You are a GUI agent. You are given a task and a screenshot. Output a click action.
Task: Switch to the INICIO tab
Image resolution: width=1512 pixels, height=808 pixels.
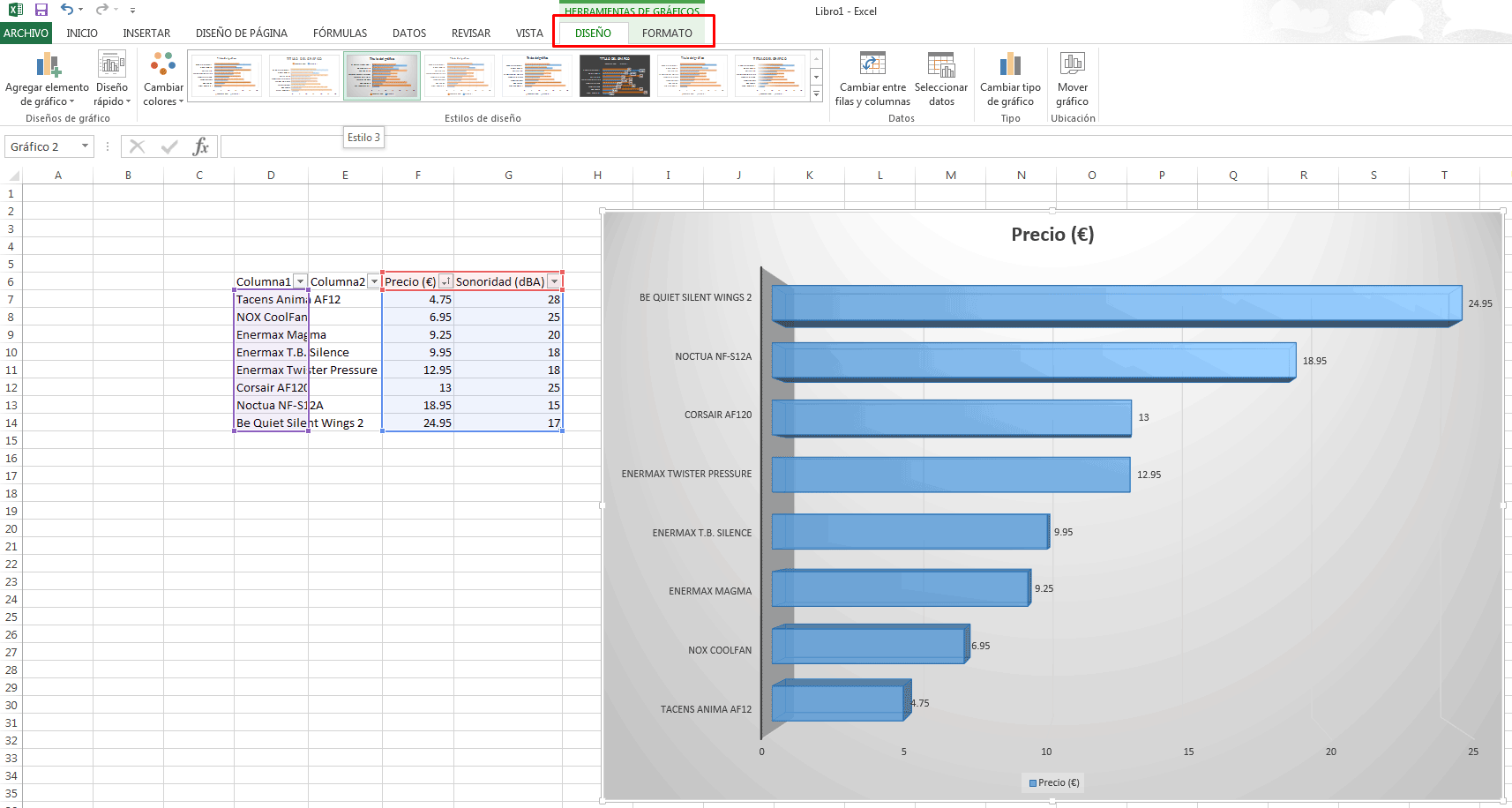tap(82, 33)
